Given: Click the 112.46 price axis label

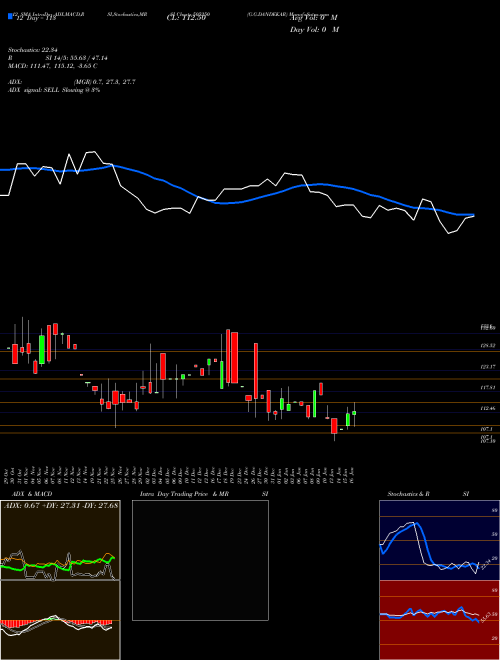Looking at the screenshot, I should 488,408.
